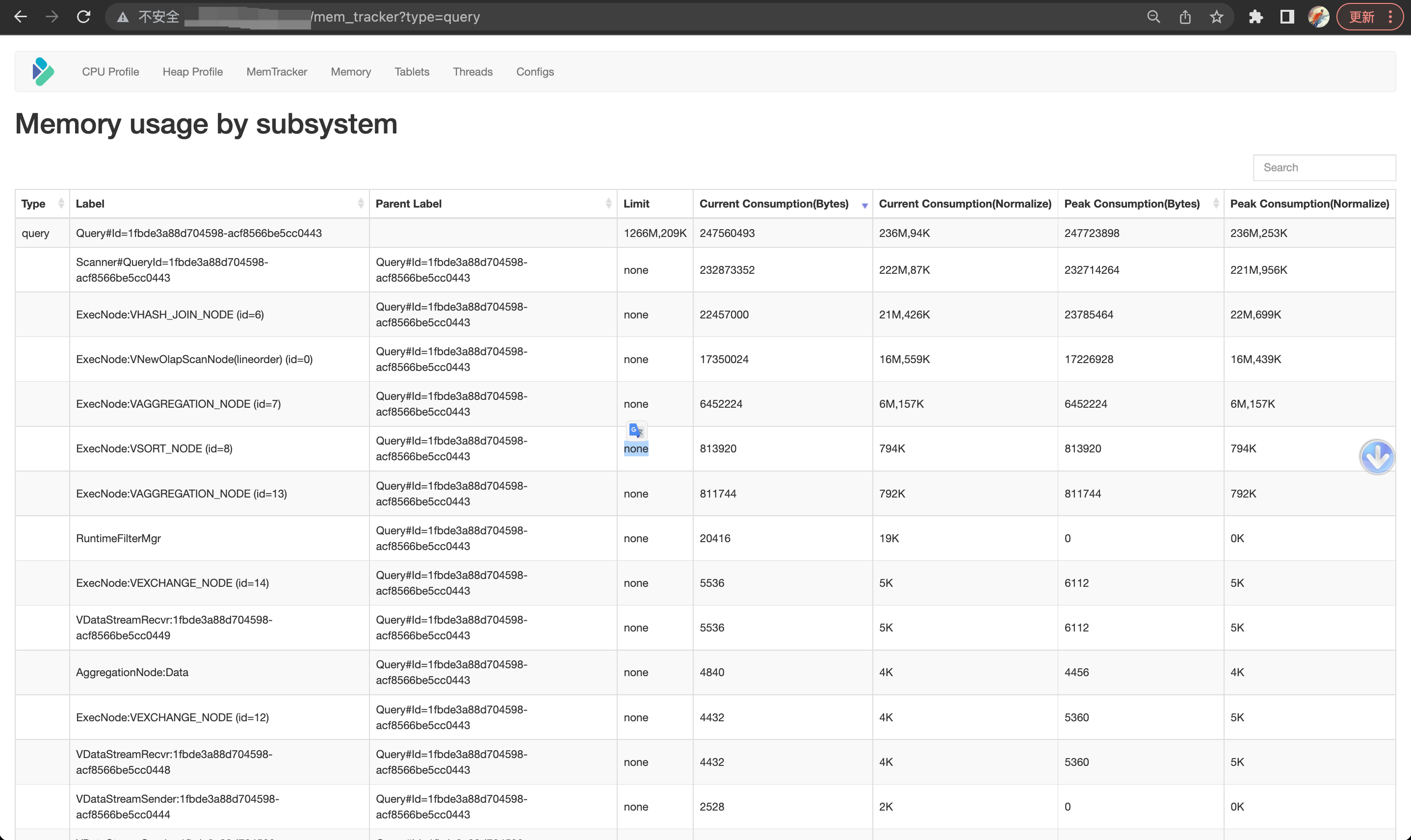Switch to the Tablets tab
Screen dimensions: 1411x840
coord(412,71)
